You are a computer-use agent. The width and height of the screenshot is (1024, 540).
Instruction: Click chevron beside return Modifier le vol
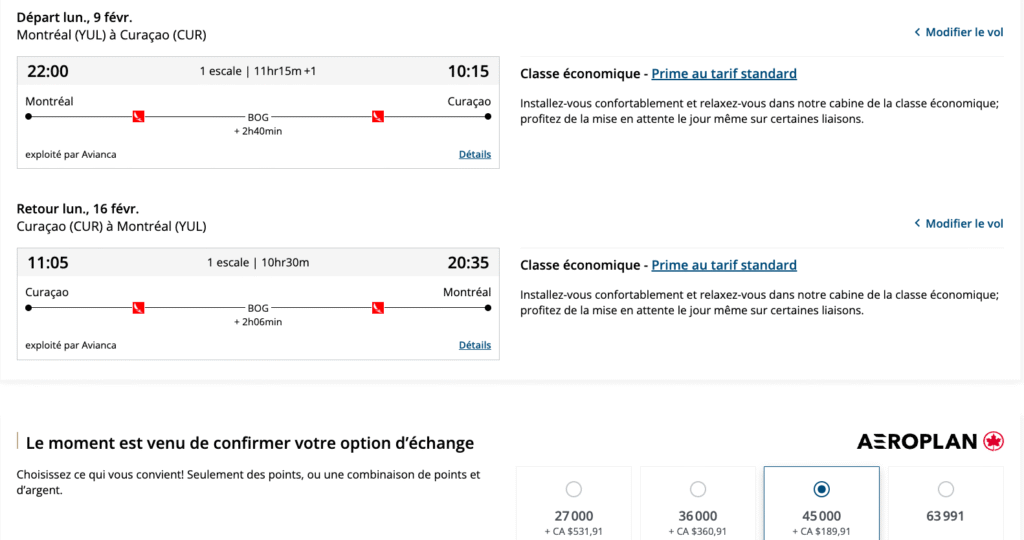(x=917, y=224)
